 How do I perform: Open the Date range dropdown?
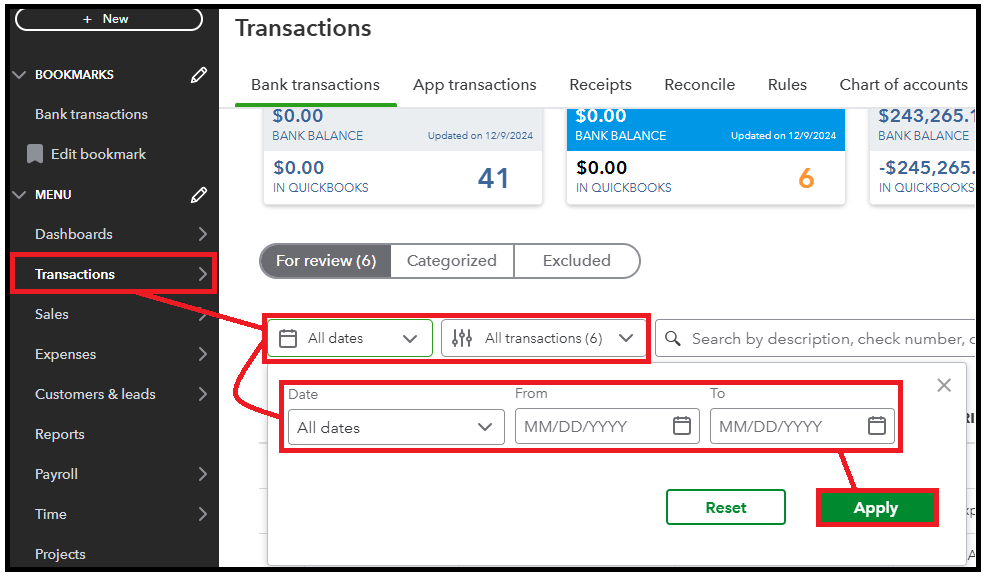coord(395,427)
